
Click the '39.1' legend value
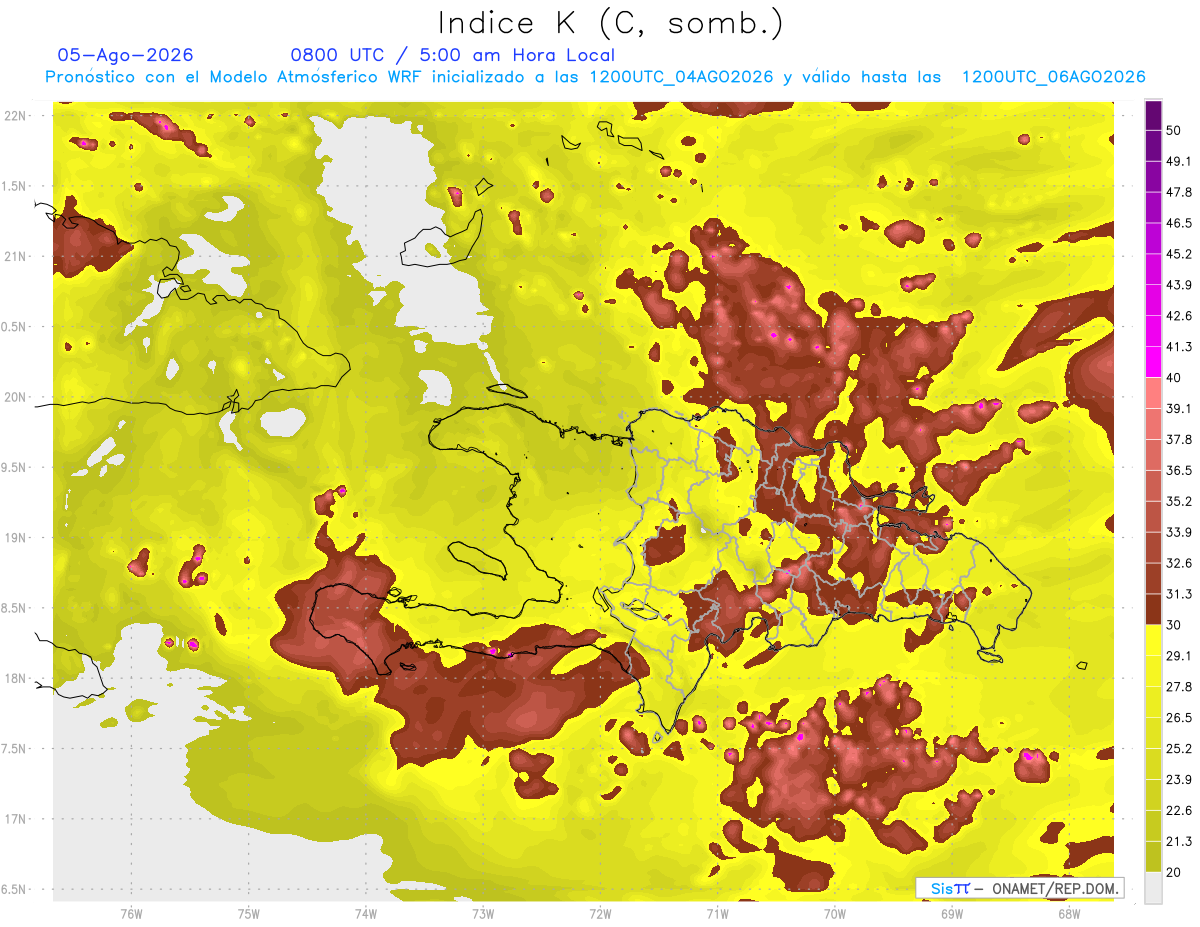(x=1178, y=408)
